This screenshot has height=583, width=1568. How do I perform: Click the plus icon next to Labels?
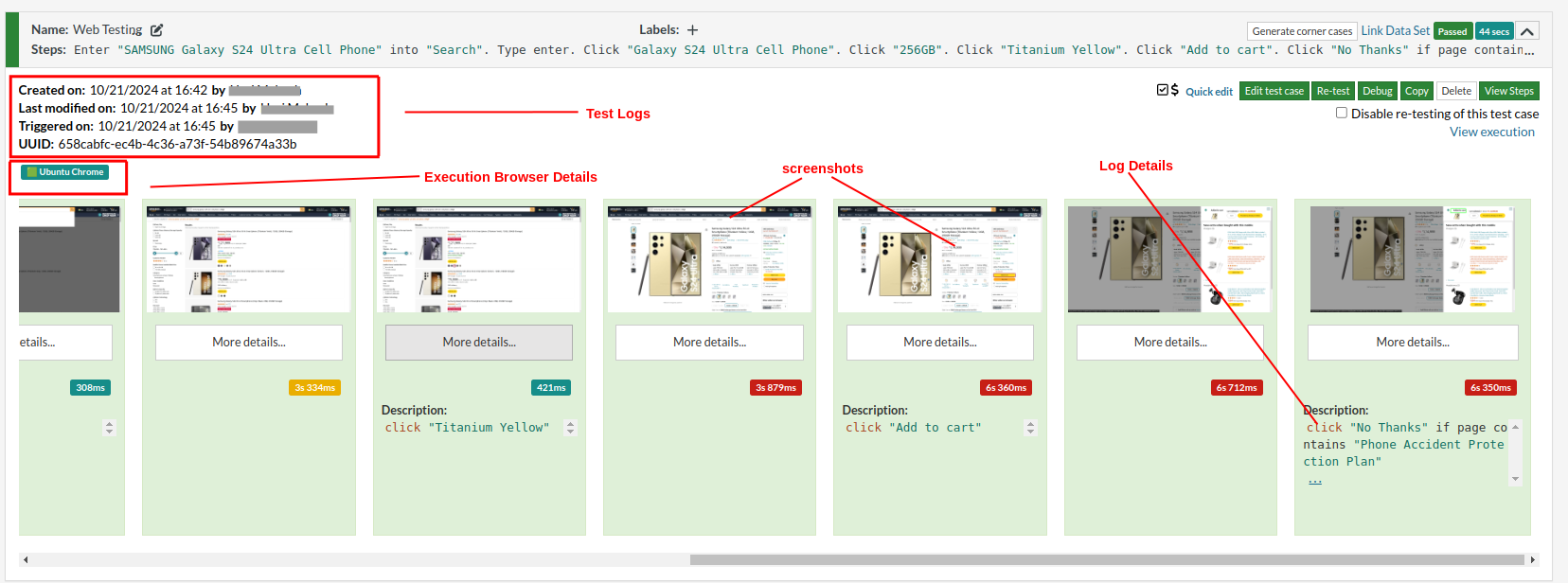click(x=692, y=30)
